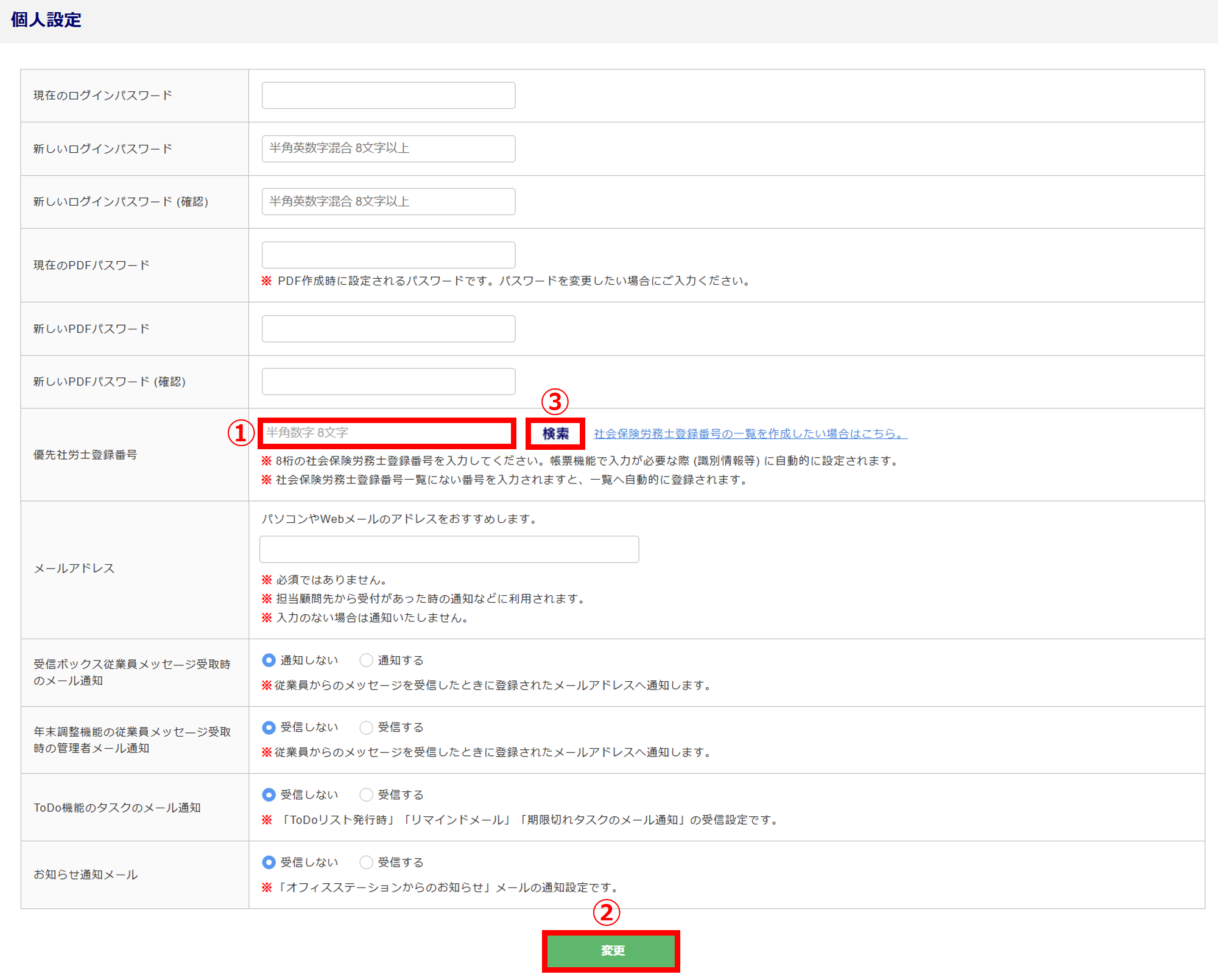Click the new login password confirmation field
The height and width of the screenshot is (980, 1221).
[388, 201]
